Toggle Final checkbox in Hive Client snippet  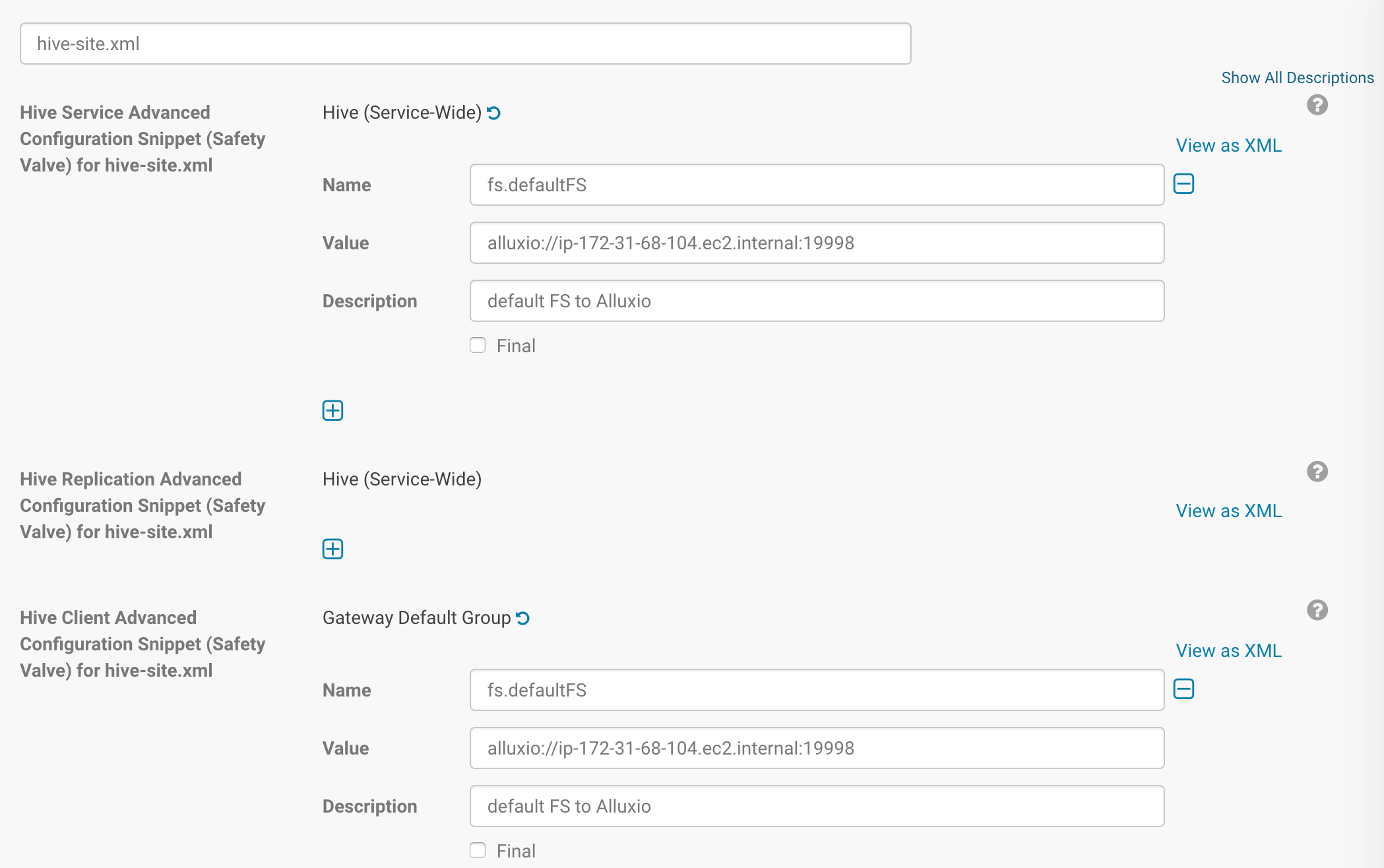pos(478,850)
